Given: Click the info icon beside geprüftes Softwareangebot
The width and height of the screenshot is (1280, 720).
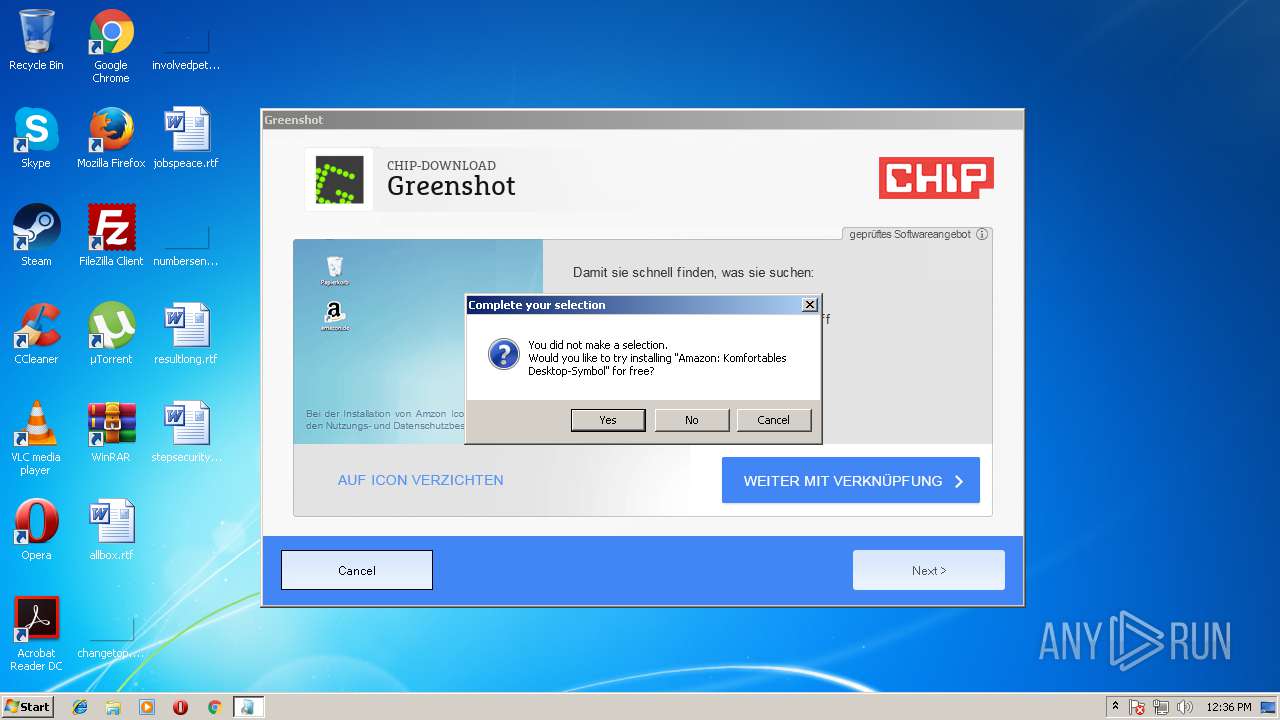Looking at the screenshot, I should point(982,235).
